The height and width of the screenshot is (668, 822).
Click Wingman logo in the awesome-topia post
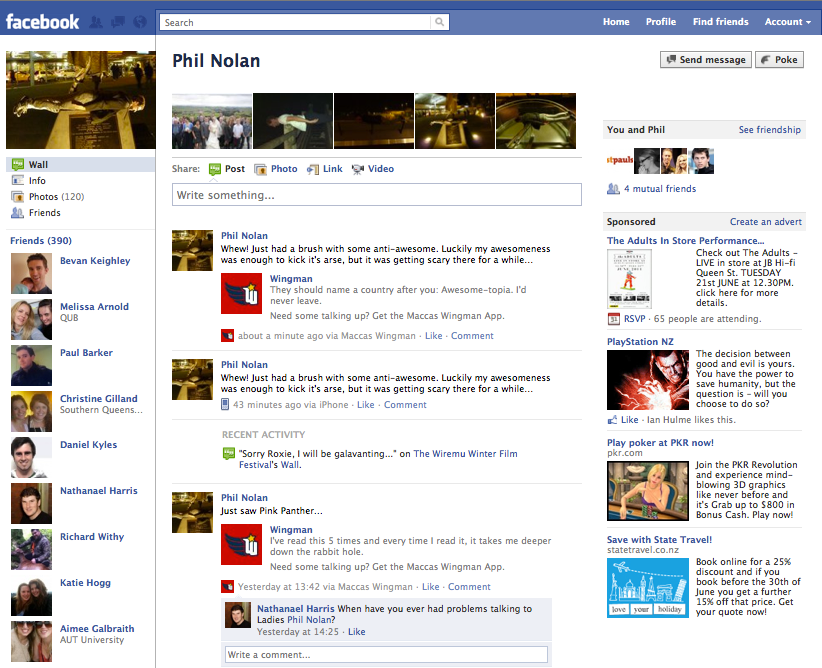(x=241, y=294)
